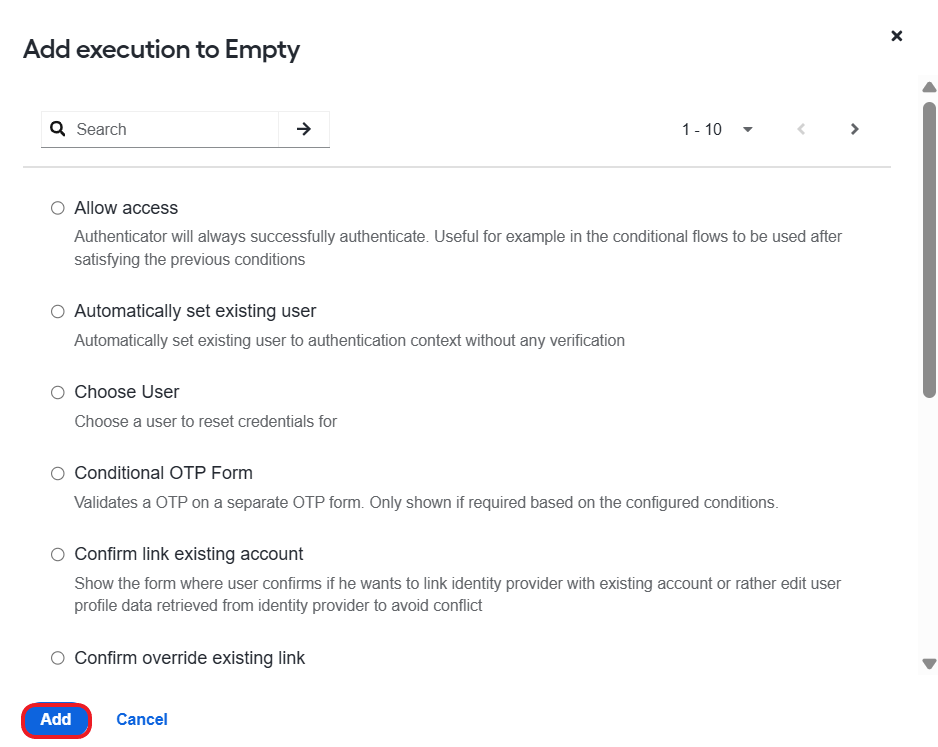The width and height of the screenshot is (938, 747).
Task: Close the Add execution dialog
Action: pyautogui.click(x=896, y=36)
